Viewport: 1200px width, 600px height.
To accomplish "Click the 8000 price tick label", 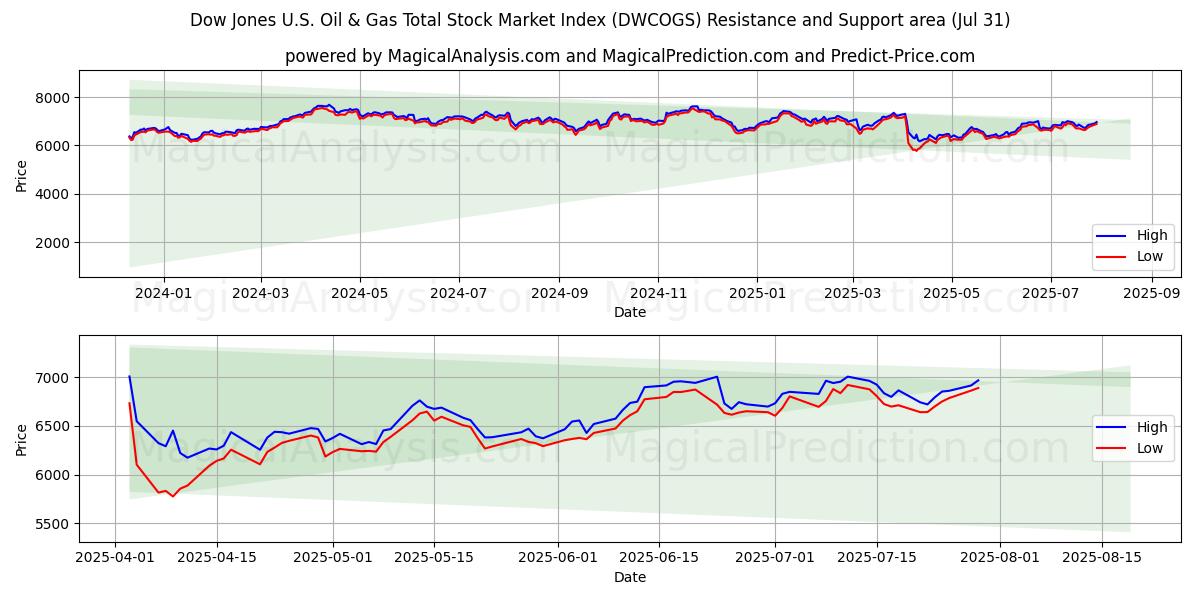I will [x=55, y=97].
